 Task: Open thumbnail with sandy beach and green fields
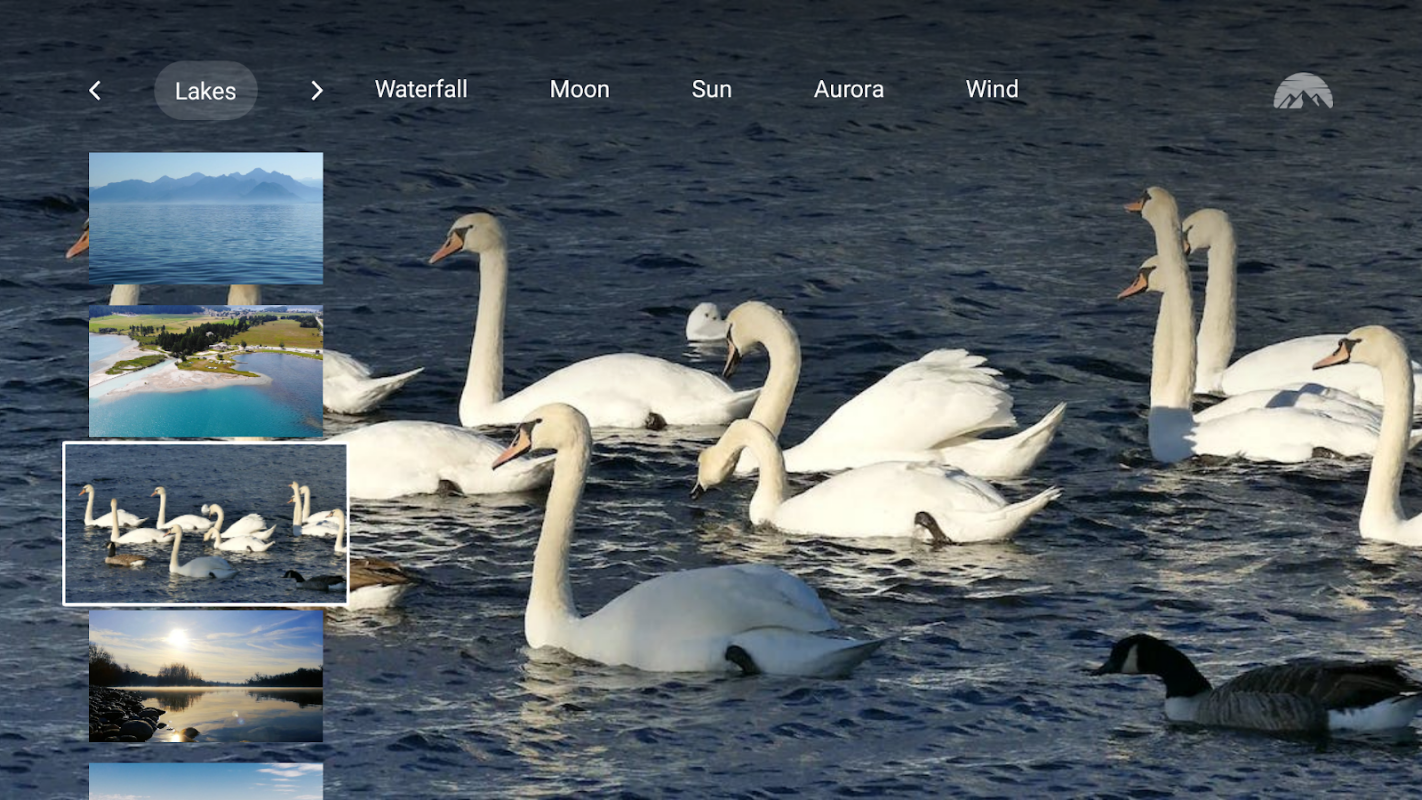click(x=206, y=372)
